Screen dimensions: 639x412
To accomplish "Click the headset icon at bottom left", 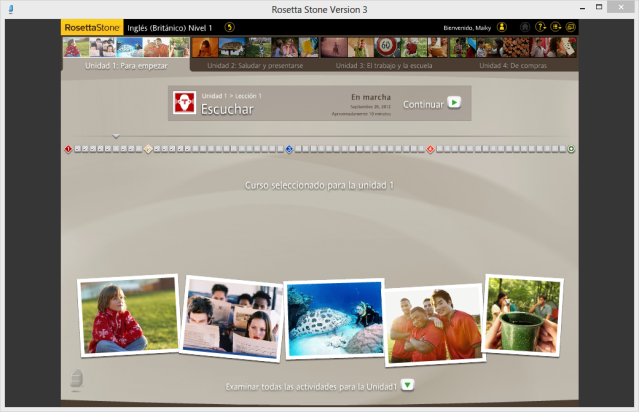I will [77, 380].
